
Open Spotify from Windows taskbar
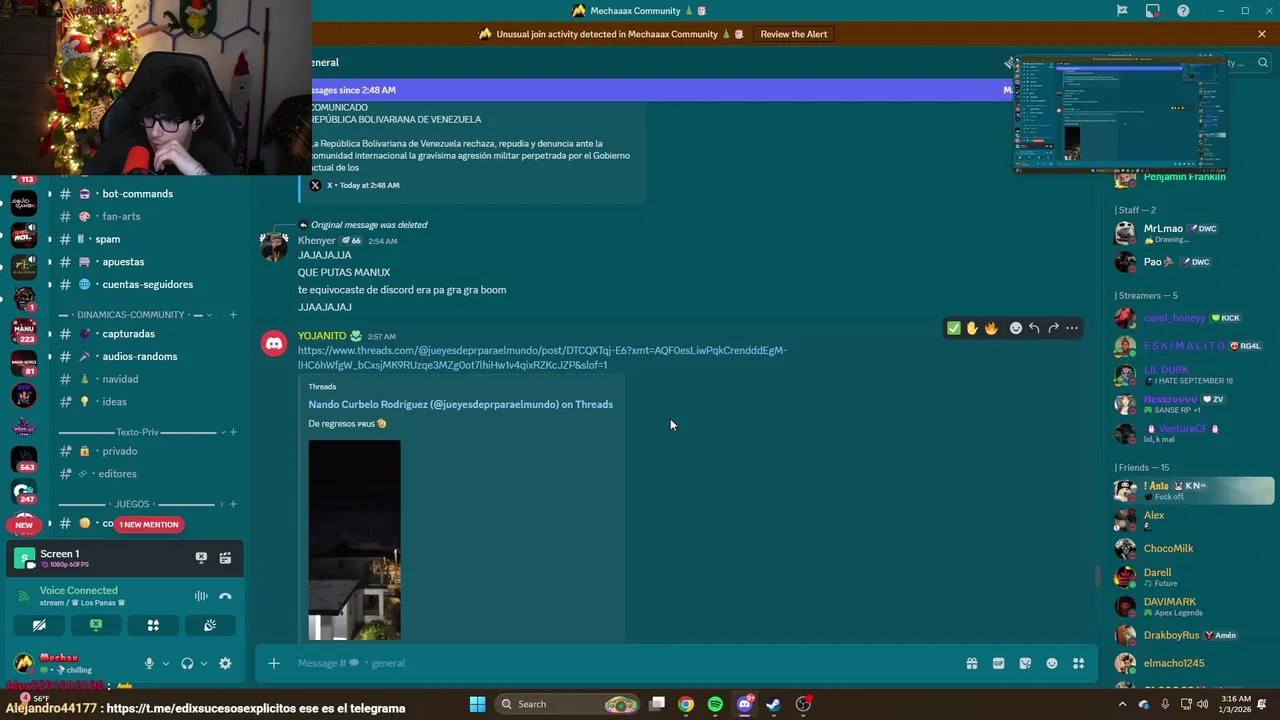715,704
